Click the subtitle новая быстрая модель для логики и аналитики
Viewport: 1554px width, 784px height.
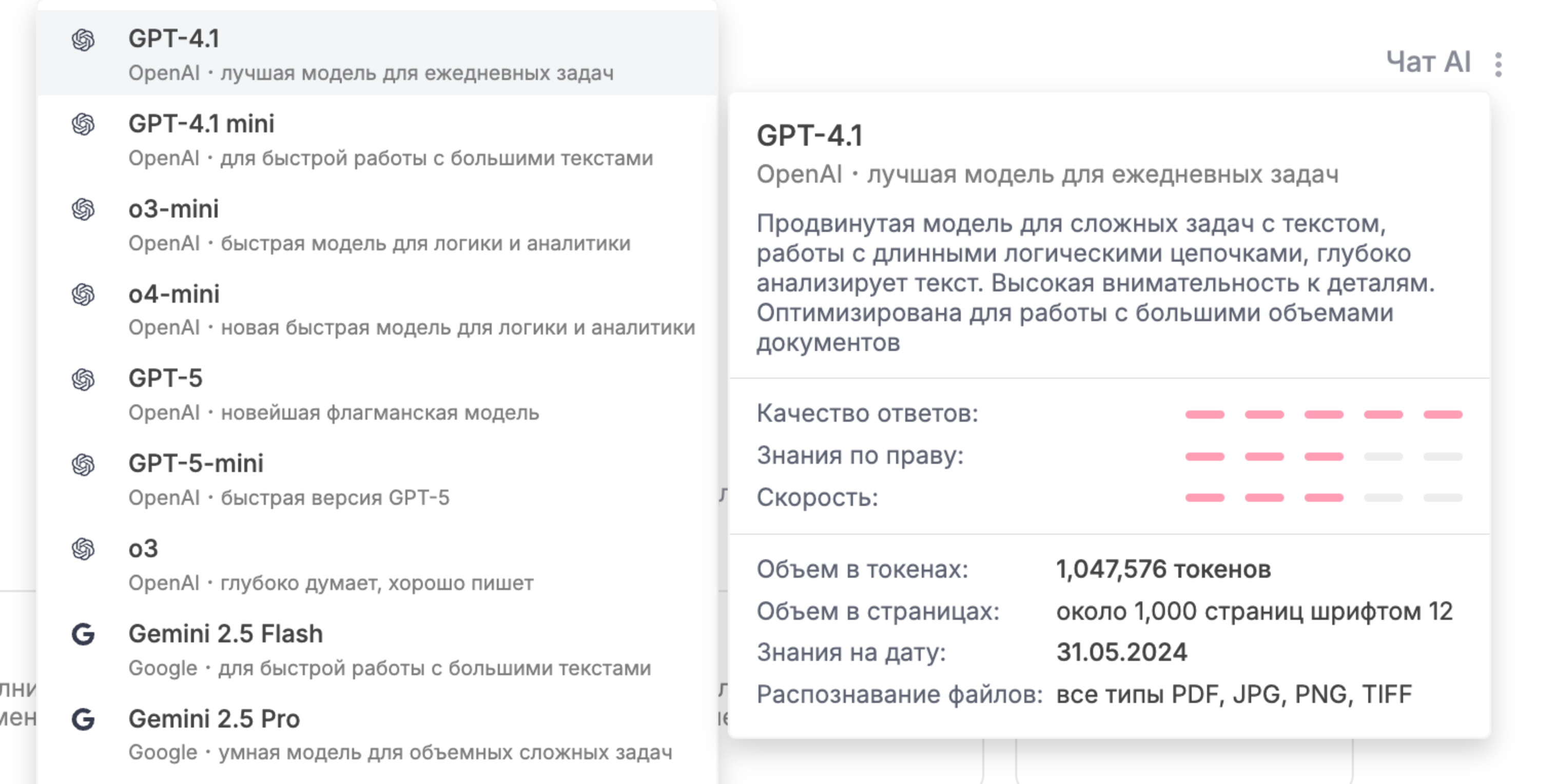pos(458,328)
